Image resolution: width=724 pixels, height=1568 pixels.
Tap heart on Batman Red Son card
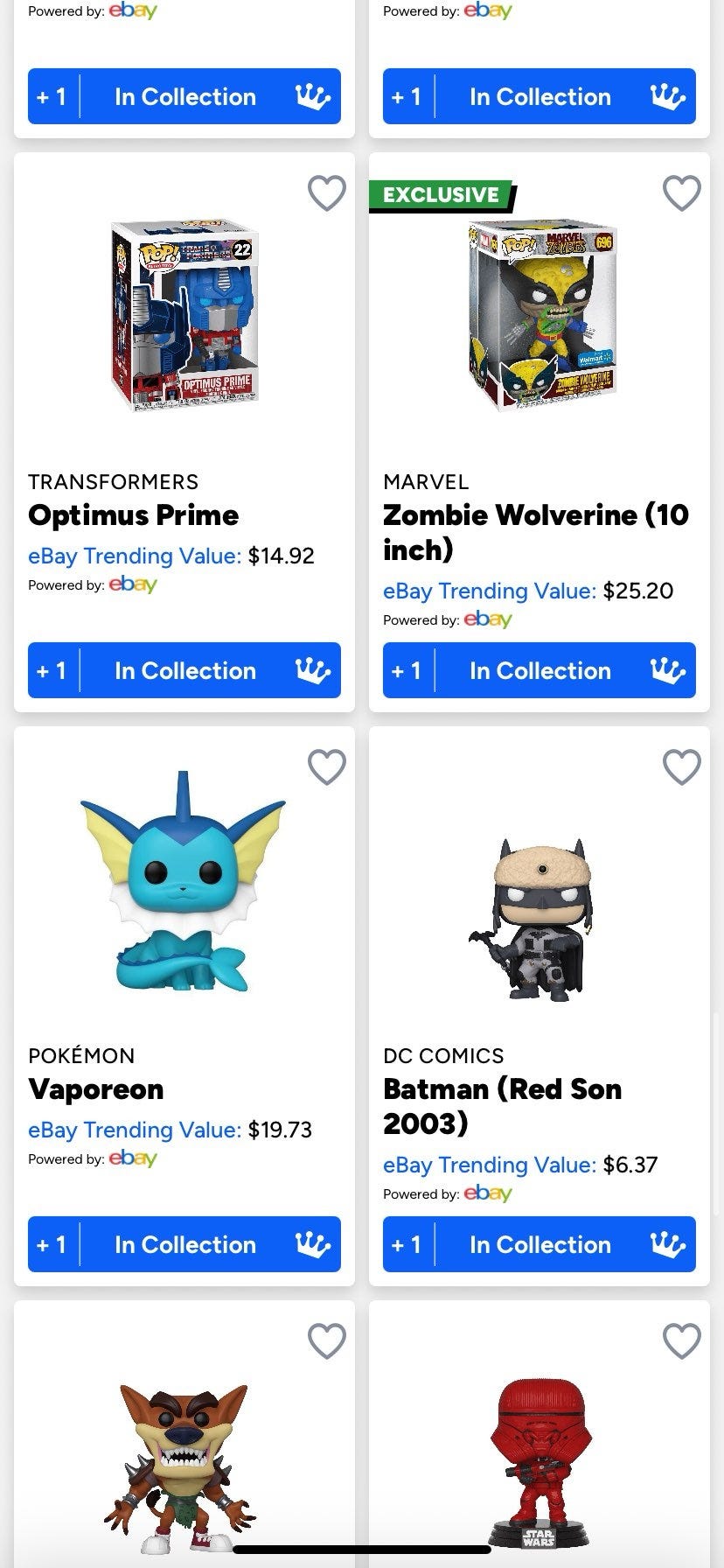click(x=682, y=766)
